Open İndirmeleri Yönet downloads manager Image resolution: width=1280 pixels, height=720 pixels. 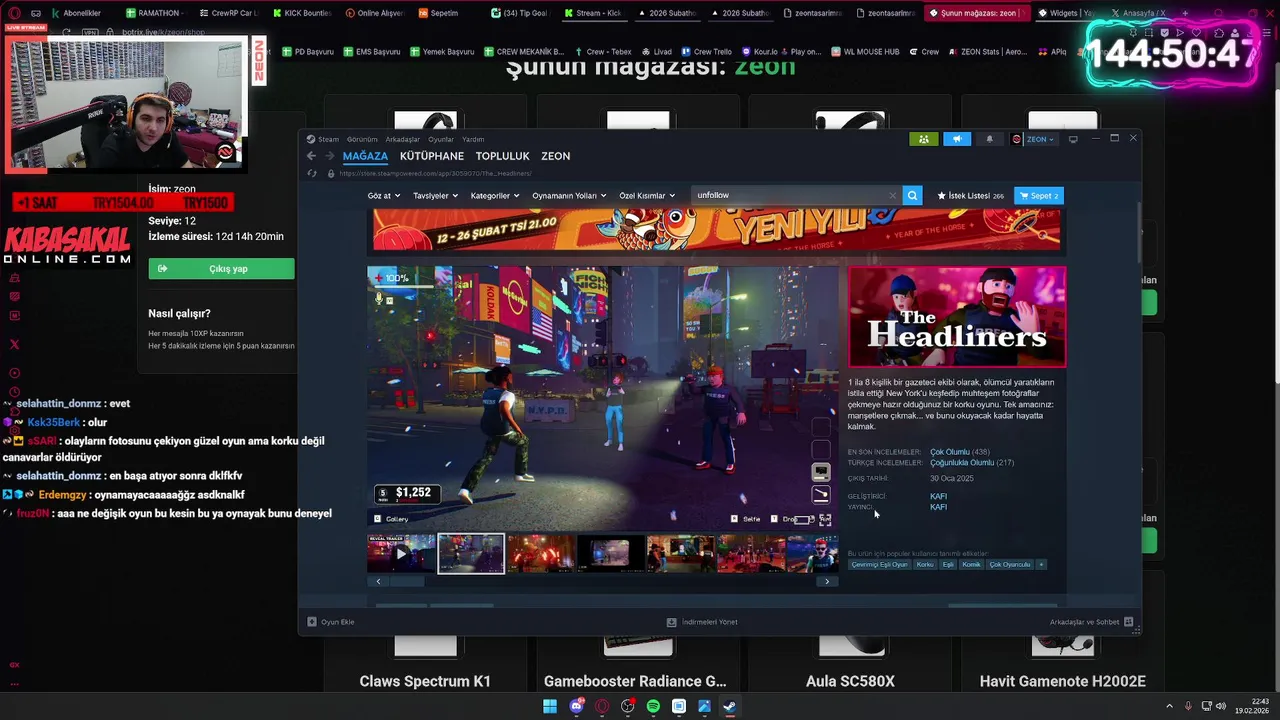pos(702,622)
